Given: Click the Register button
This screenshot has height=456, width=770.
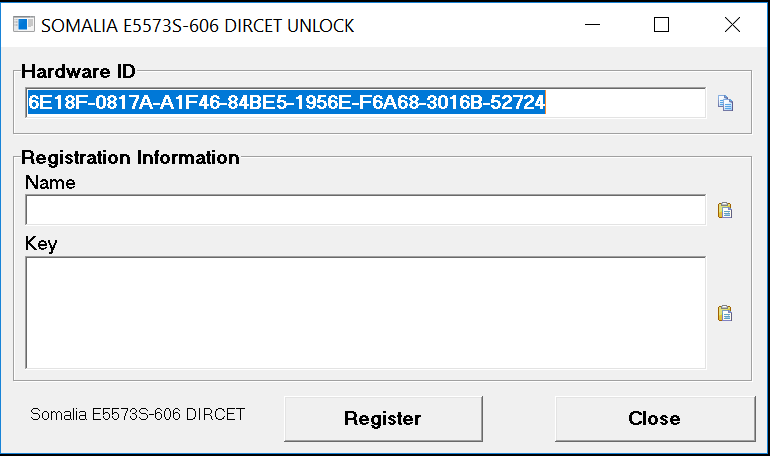Looking at the screenshot, I should click(384, 419).
